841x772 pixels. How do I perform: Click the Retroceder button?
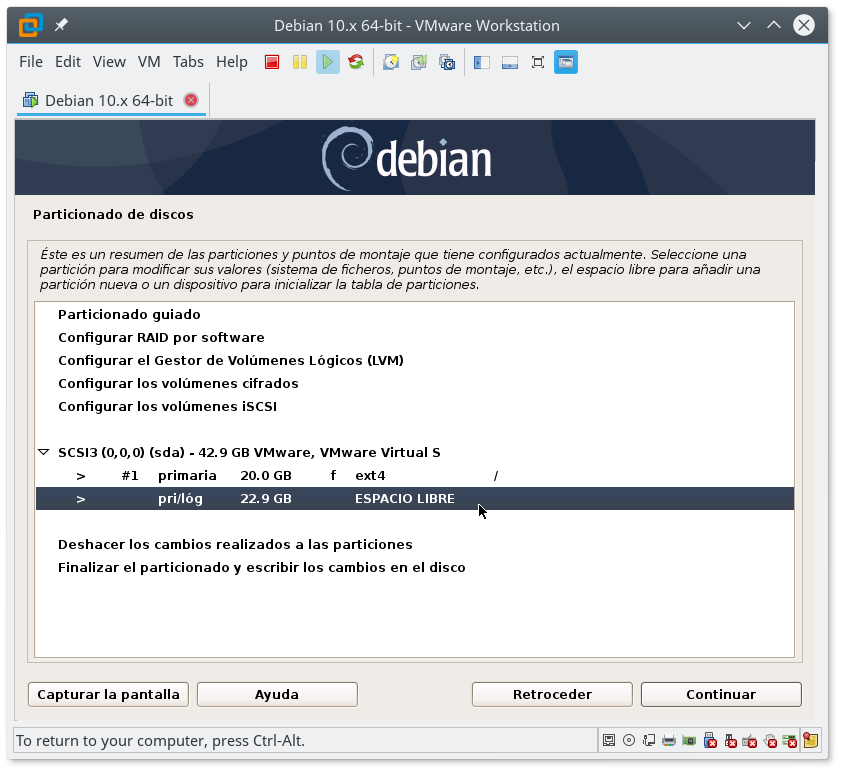click(x=552, y=694)
